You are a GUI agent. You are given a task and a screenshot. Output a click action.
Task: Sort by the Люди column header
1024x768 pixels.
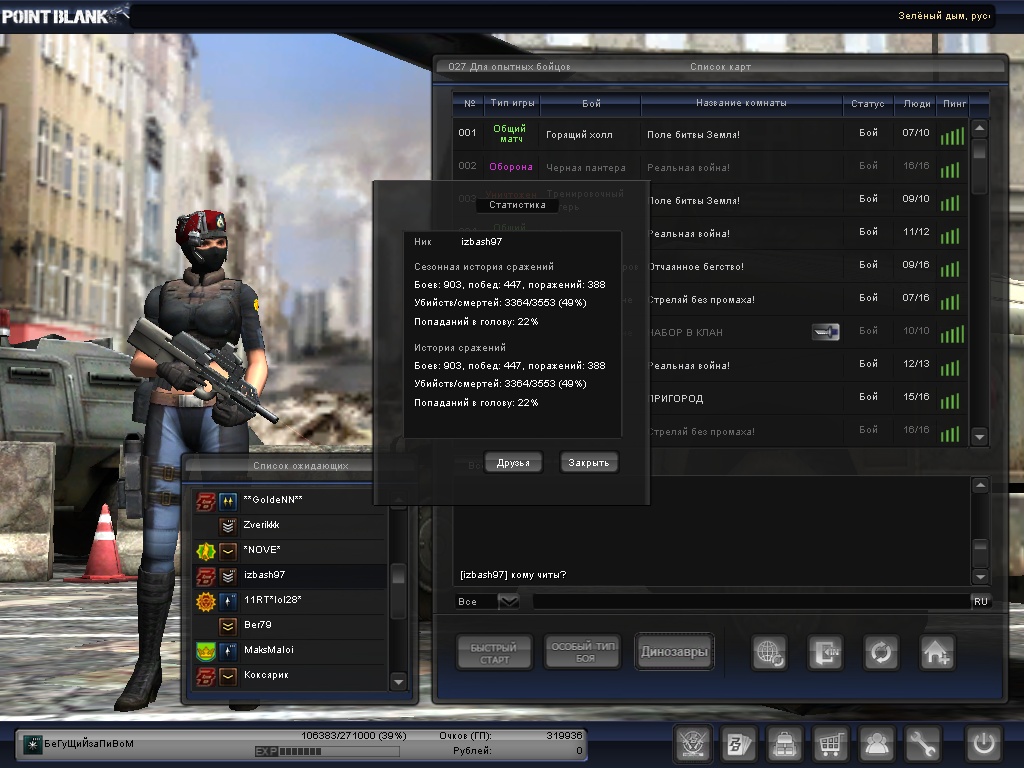917,103
